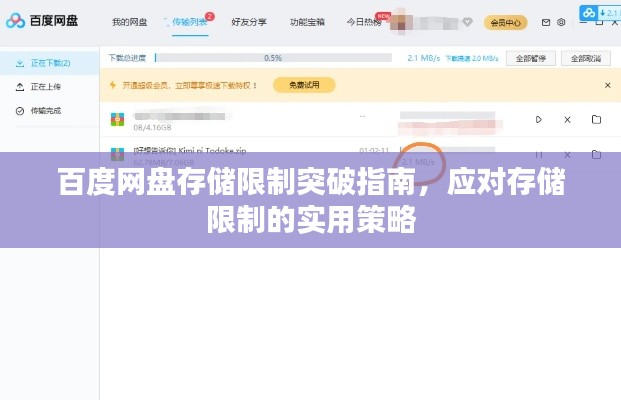Screen dimensions: 621x400
Task: Open the floating download speed widget
Action: 600,13
